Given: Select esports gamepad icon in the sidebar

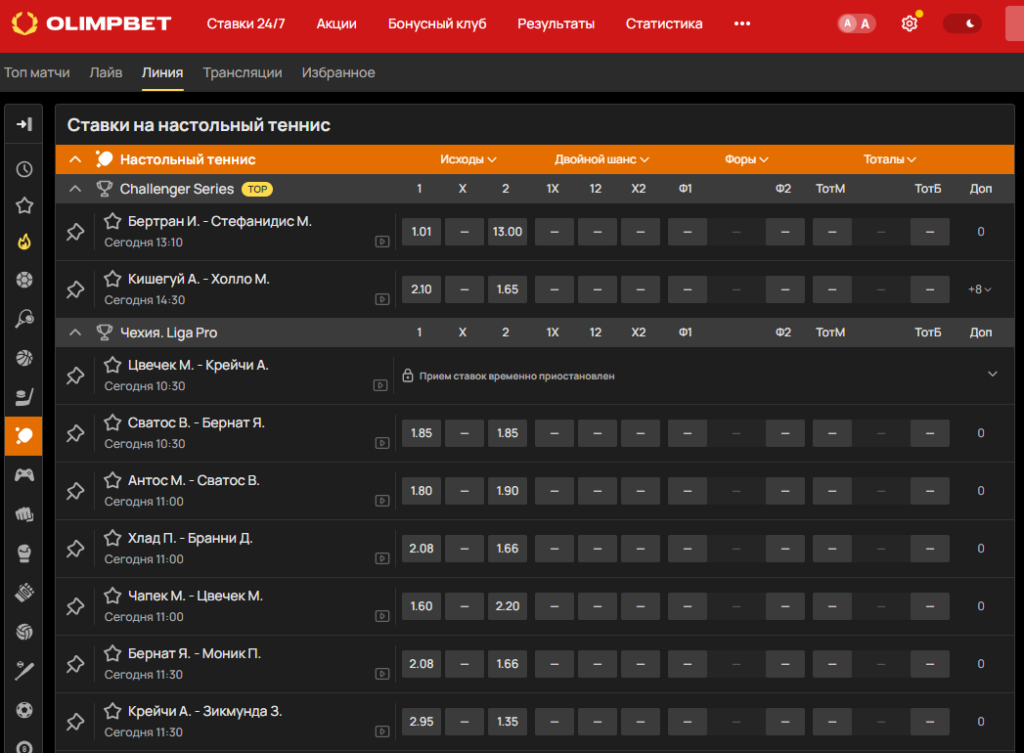Looking at the screenshot, I should [x=24, y=475].
